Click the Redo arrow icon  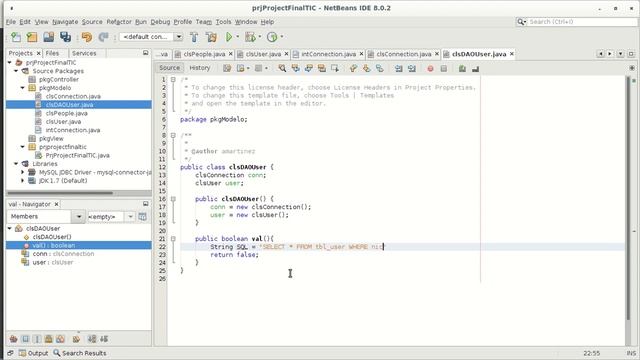103,37
